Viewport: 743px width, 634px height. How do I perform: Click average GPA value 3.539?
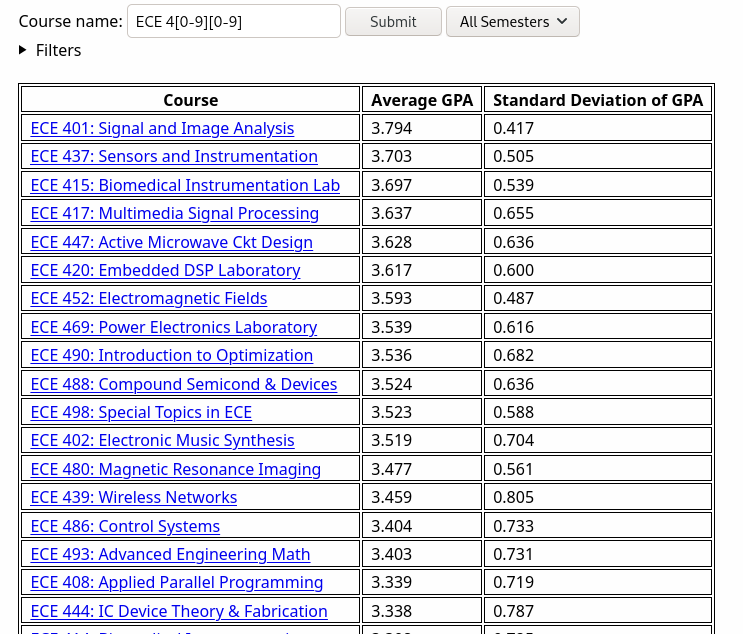coord(391,327)
